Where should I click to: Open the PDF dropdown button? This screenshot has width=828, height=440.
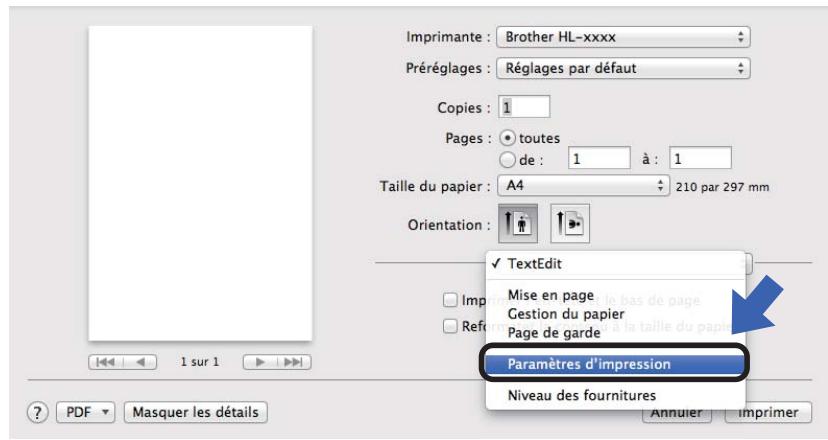point(85,413)
